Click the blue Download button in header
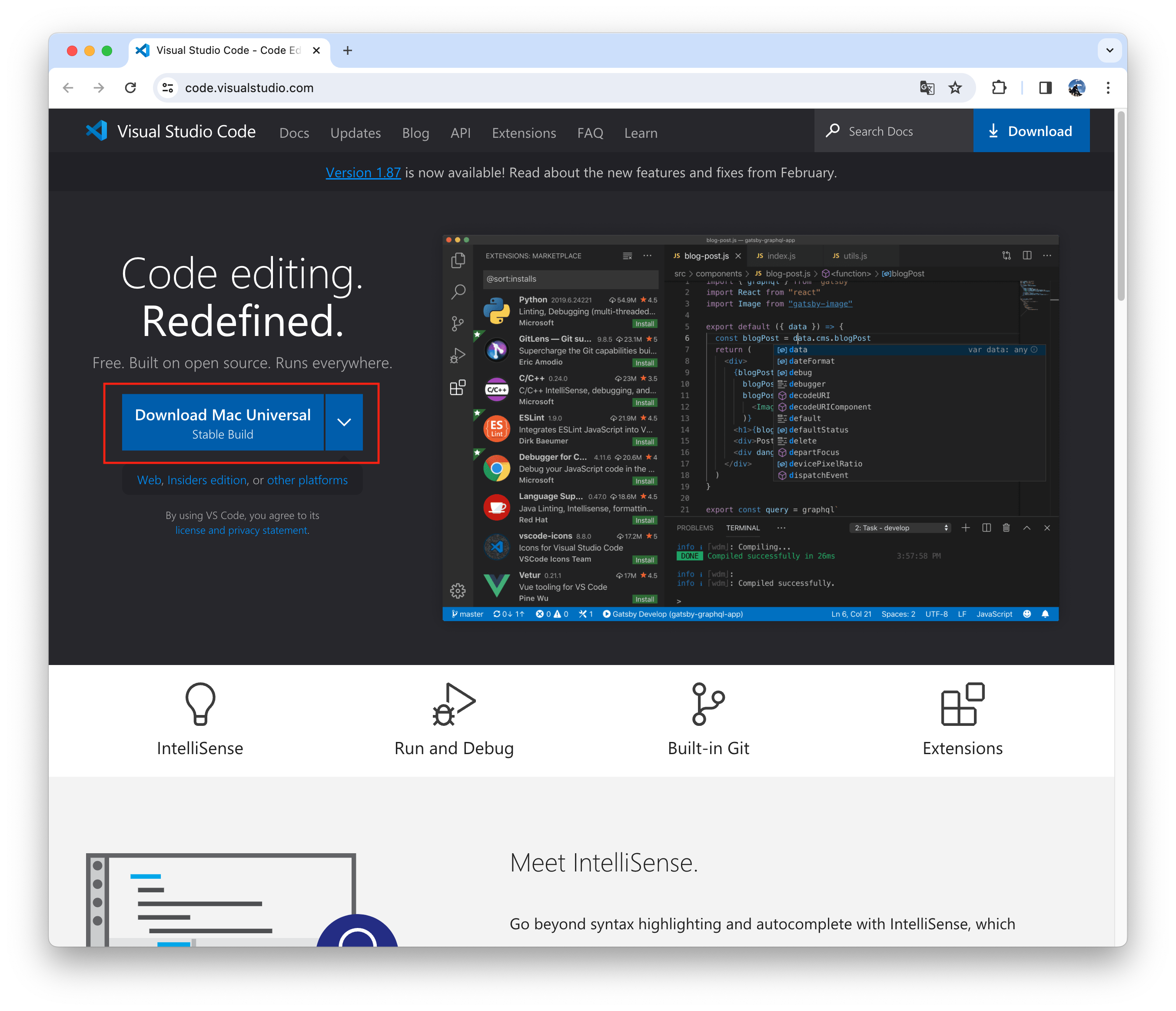Image resolution: width=1176 pixels, height=1011 pixels. [1031, 131]
